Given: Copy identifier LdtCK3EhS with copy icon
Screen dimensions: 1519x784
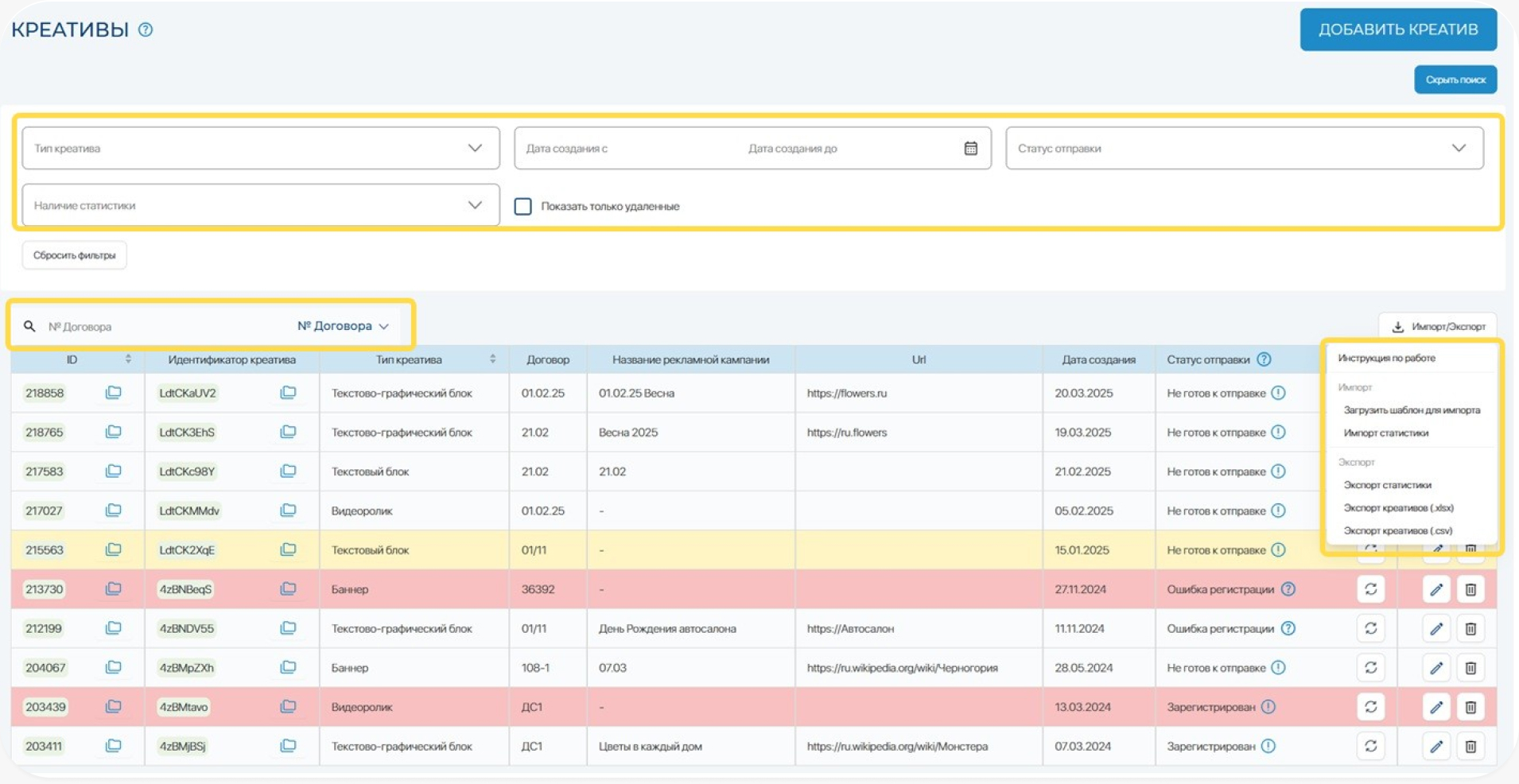Looking at the screenshot, I should (x=288, y=432).
